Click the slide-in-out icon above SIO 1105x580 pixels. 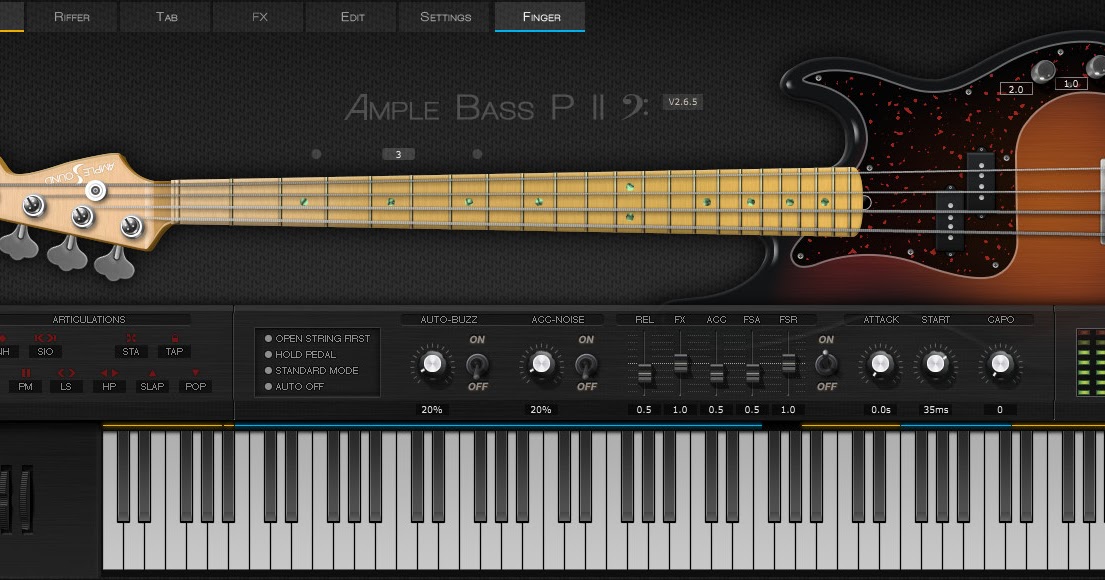45,338
